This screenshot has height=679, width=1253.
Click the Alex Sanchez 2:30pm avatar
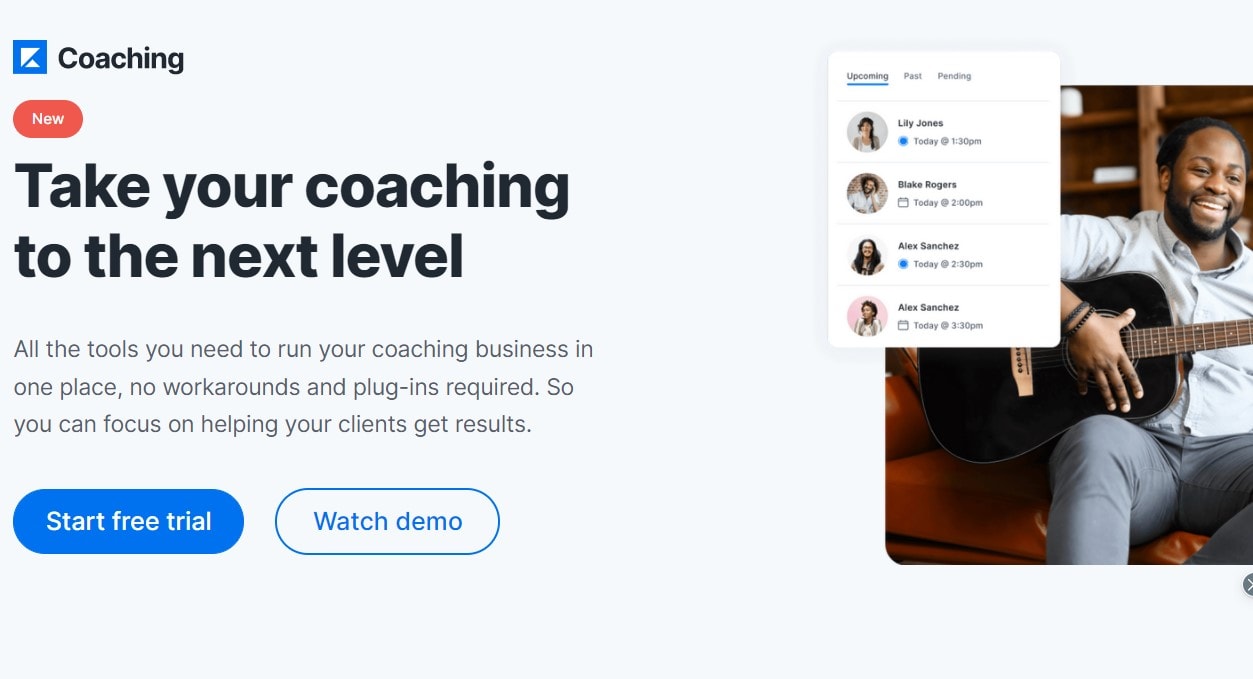coord(867,255)
